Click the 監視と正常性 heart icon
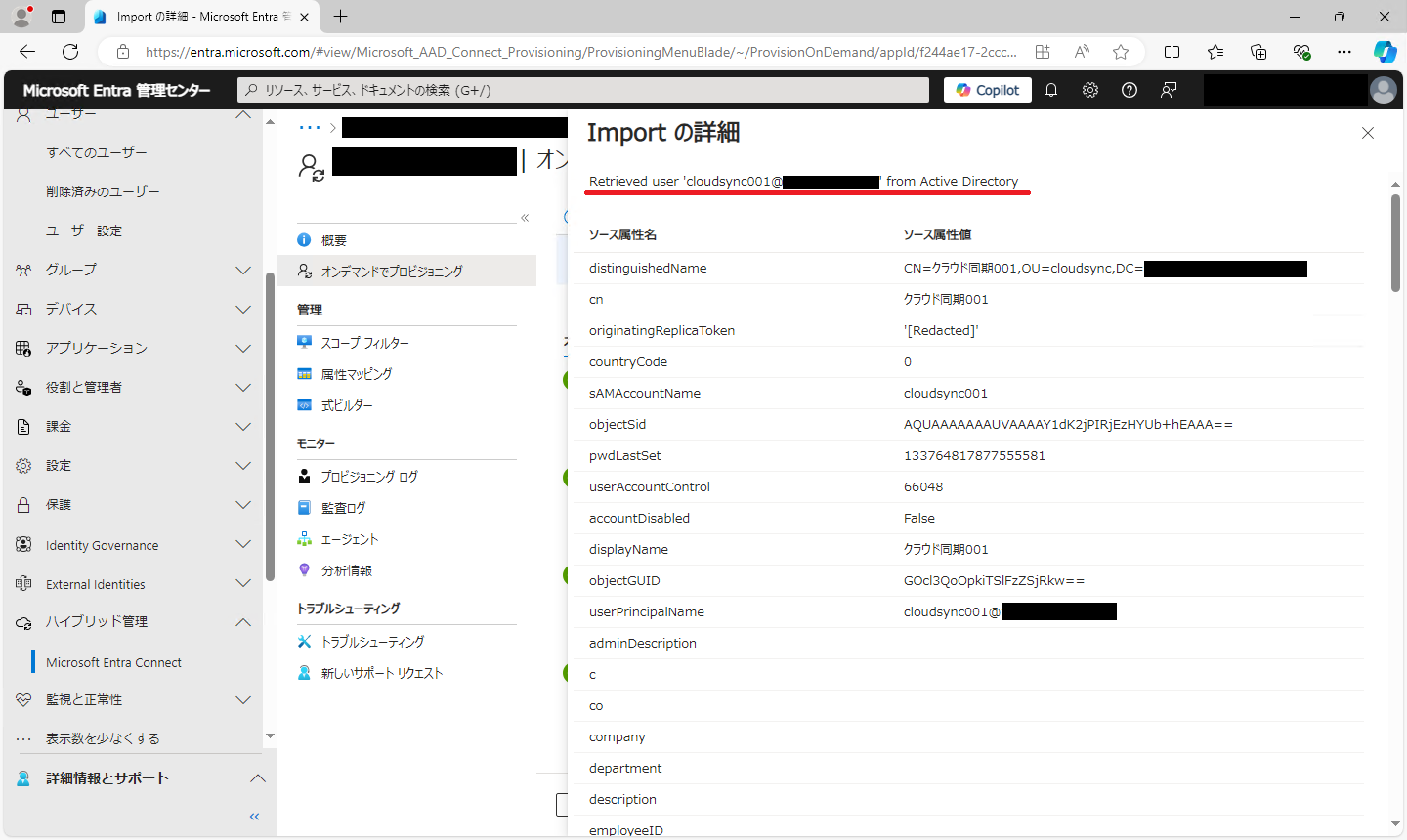 click(x=23, y=700)
